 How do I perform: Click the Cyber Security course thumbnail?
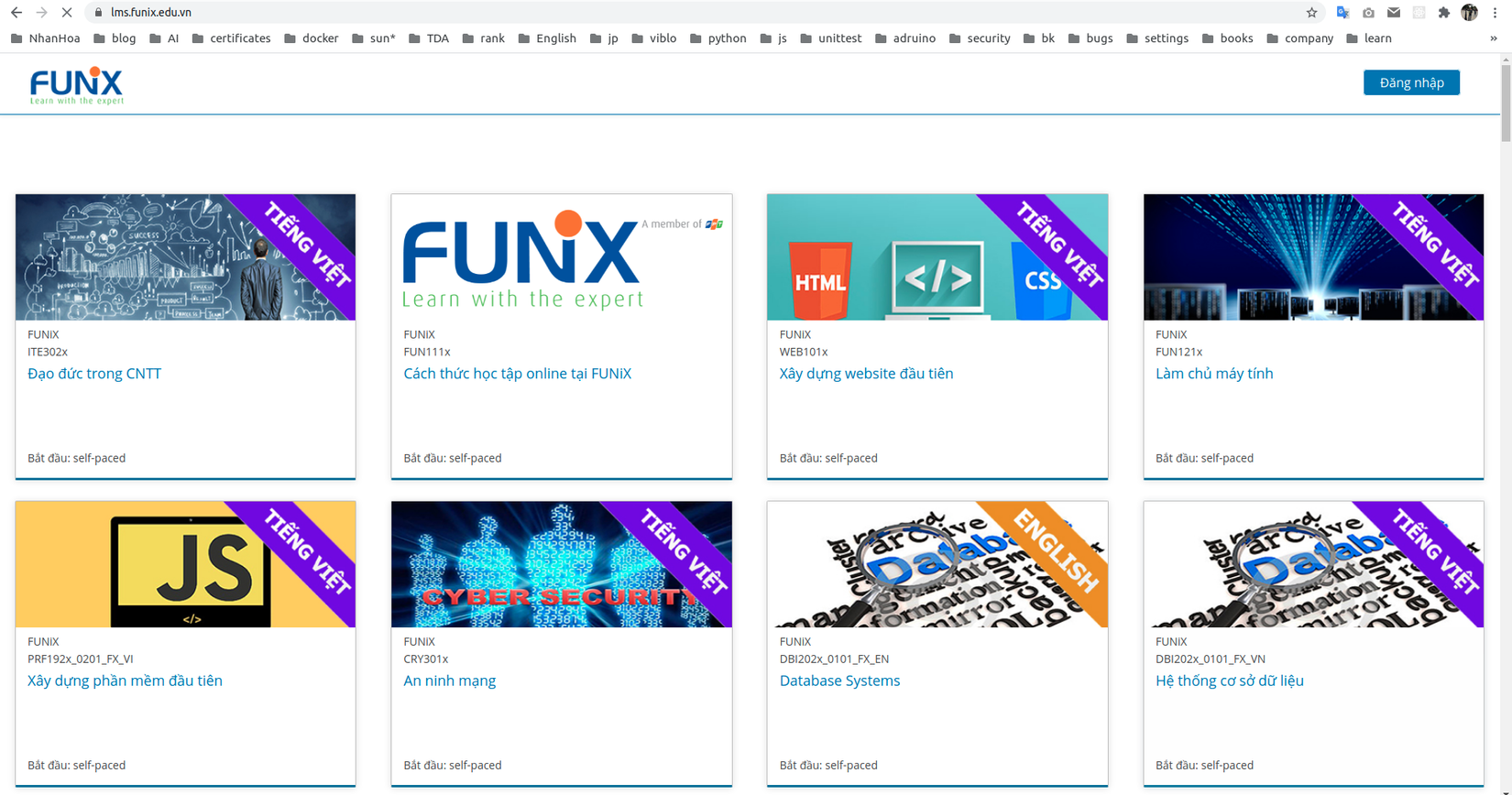[562, 564]
